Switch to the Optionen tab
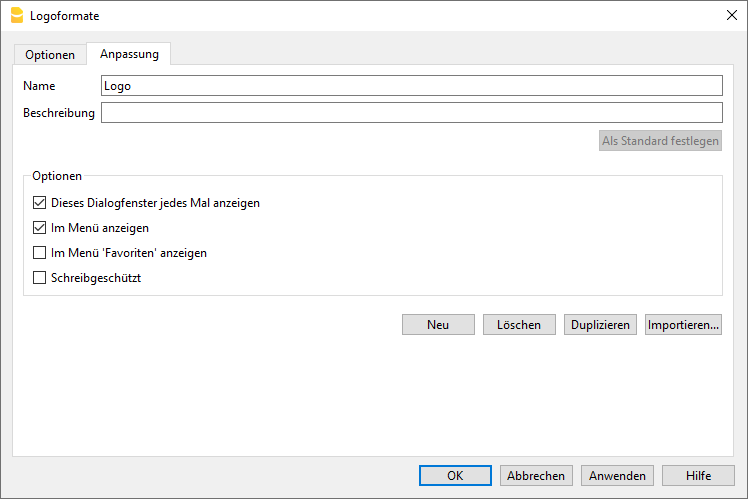 (x=50, y=55)
